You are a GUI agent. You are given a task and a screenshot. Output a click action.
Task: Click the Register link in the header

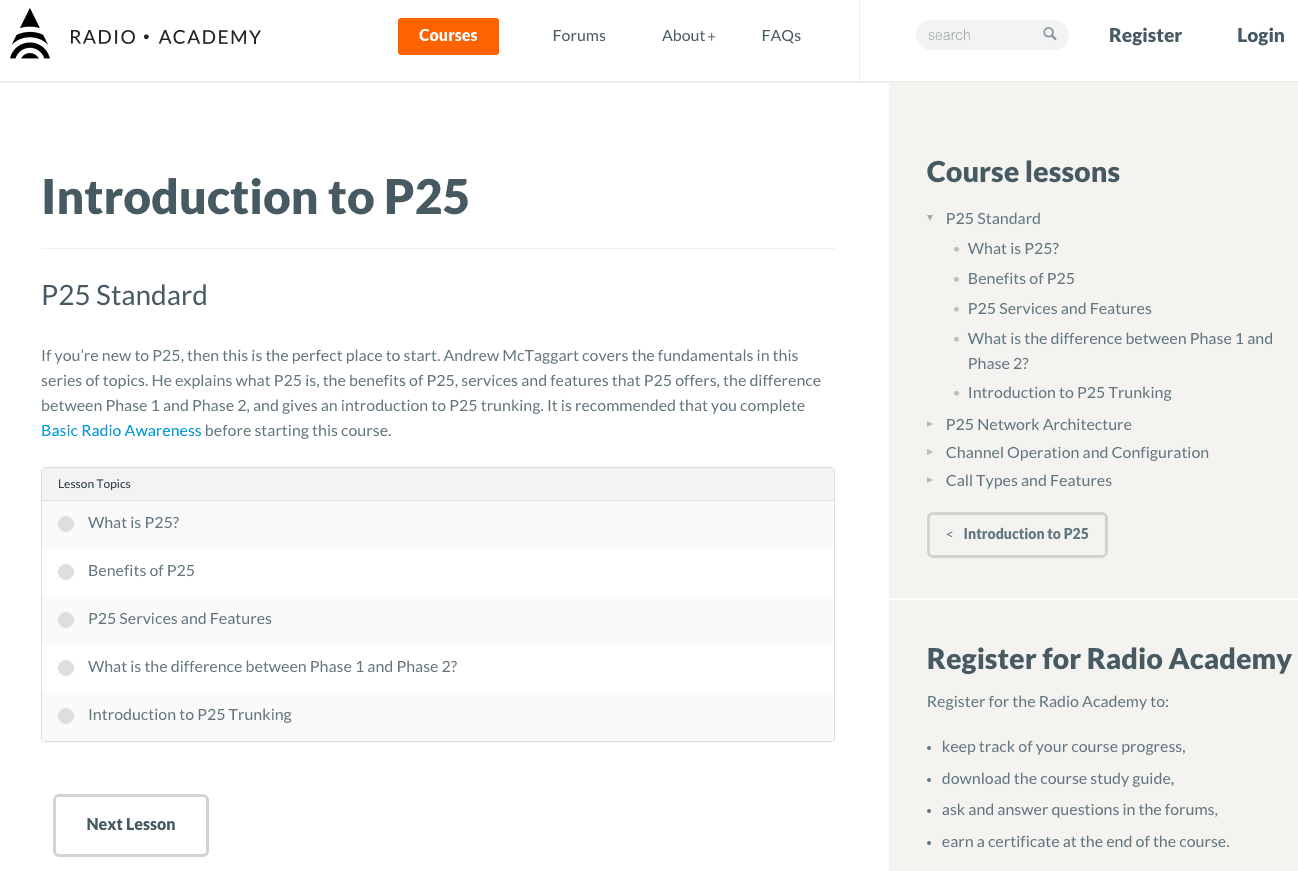tap(1145, 34)
